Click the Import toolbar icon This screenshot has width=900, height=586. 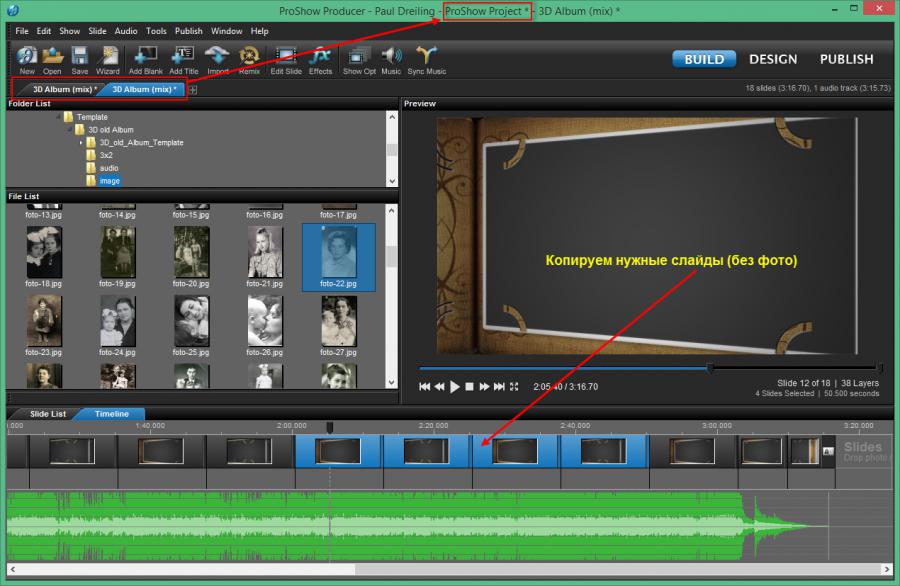[218, 60]
